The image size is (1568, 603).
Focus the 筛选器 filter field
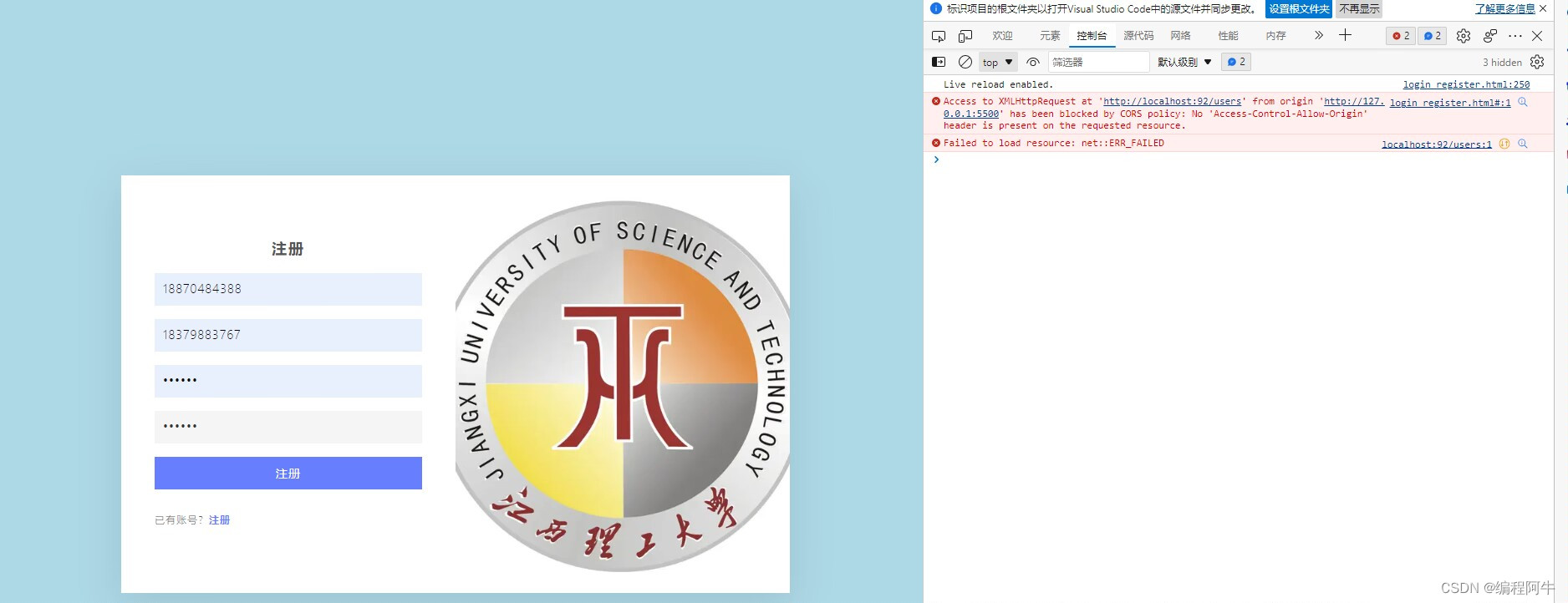(x=1098, y=62)
